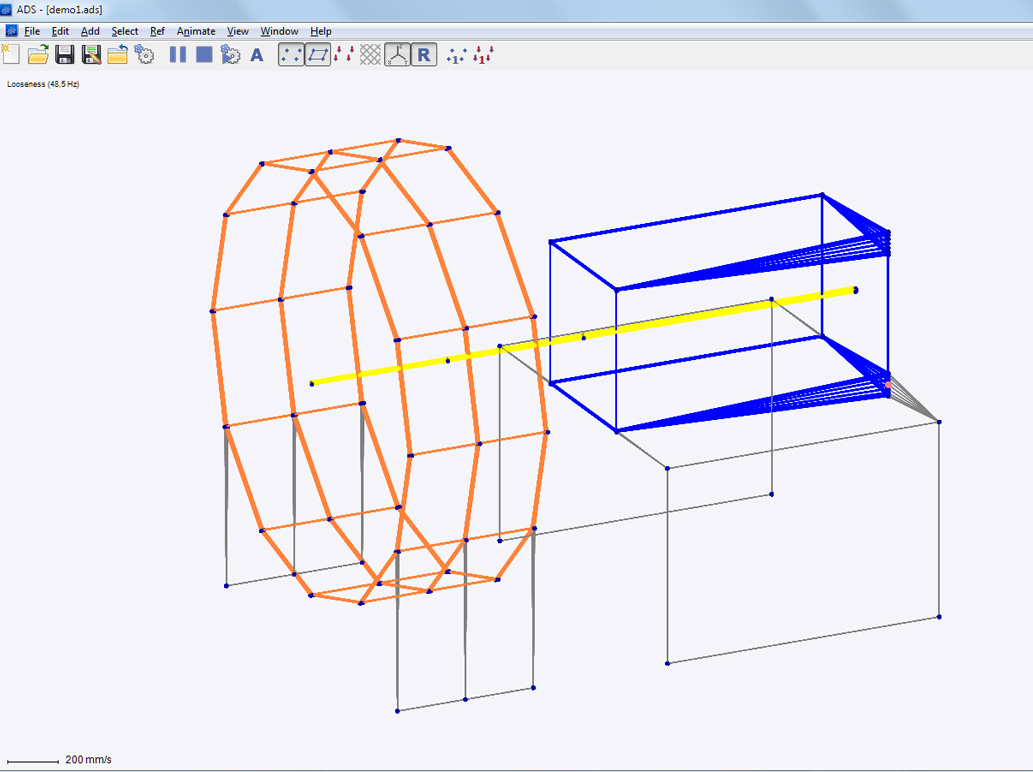This screenshot has height=772, width=1033.
Task: Save the model with the floppy icon
Action: (65, 55)
